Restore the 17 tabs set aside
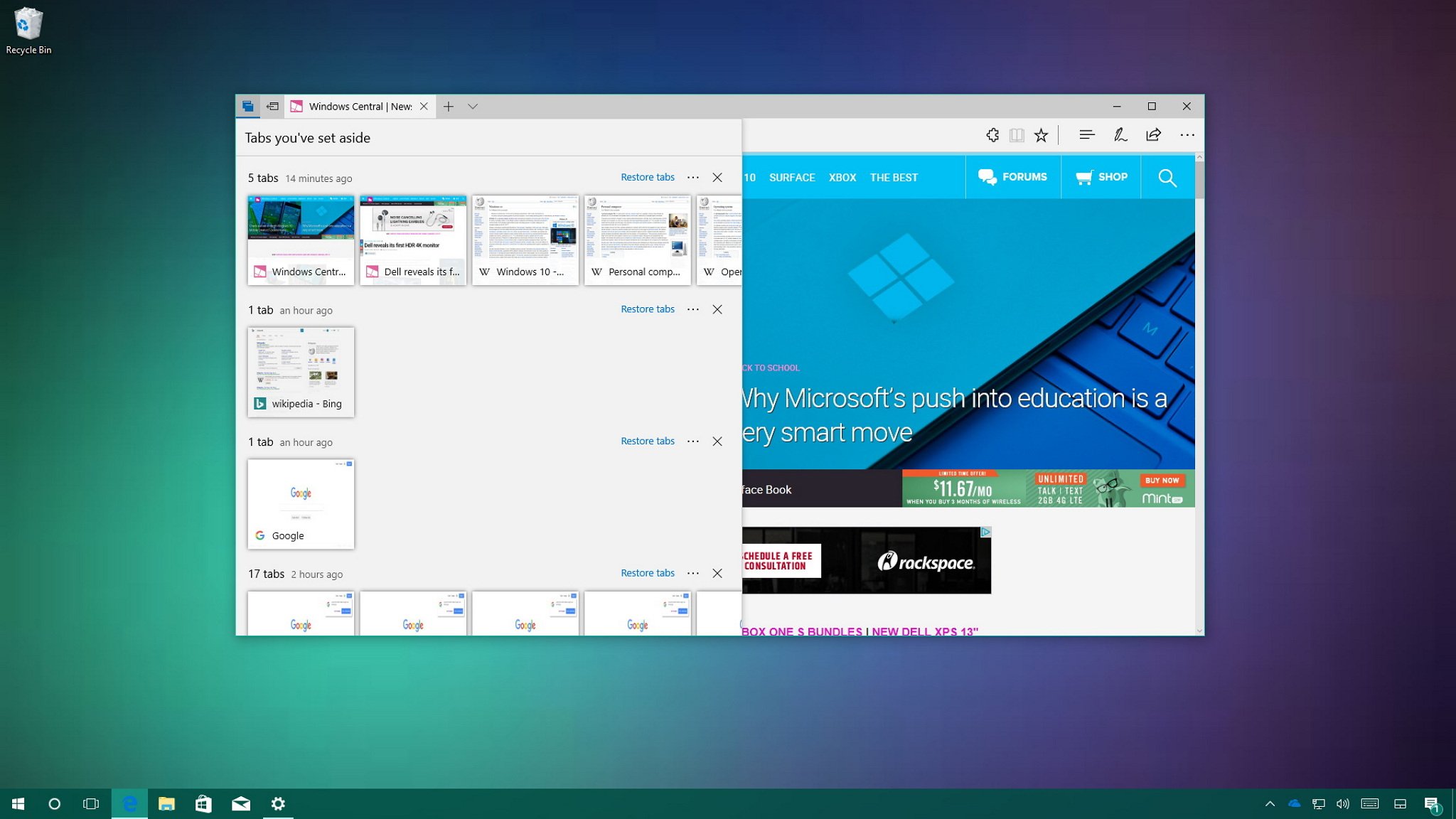Screen dimensions: 1456x819 (648, 573)
